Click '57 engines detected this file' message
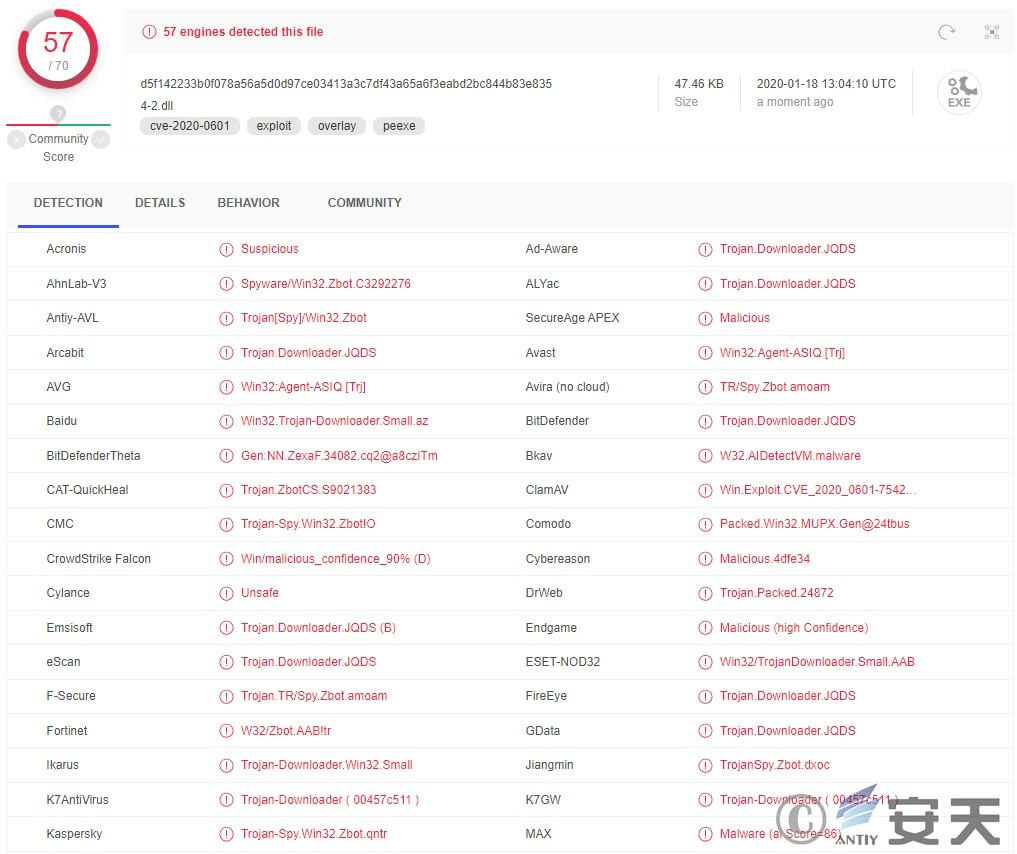 click(x=243, y=32)
